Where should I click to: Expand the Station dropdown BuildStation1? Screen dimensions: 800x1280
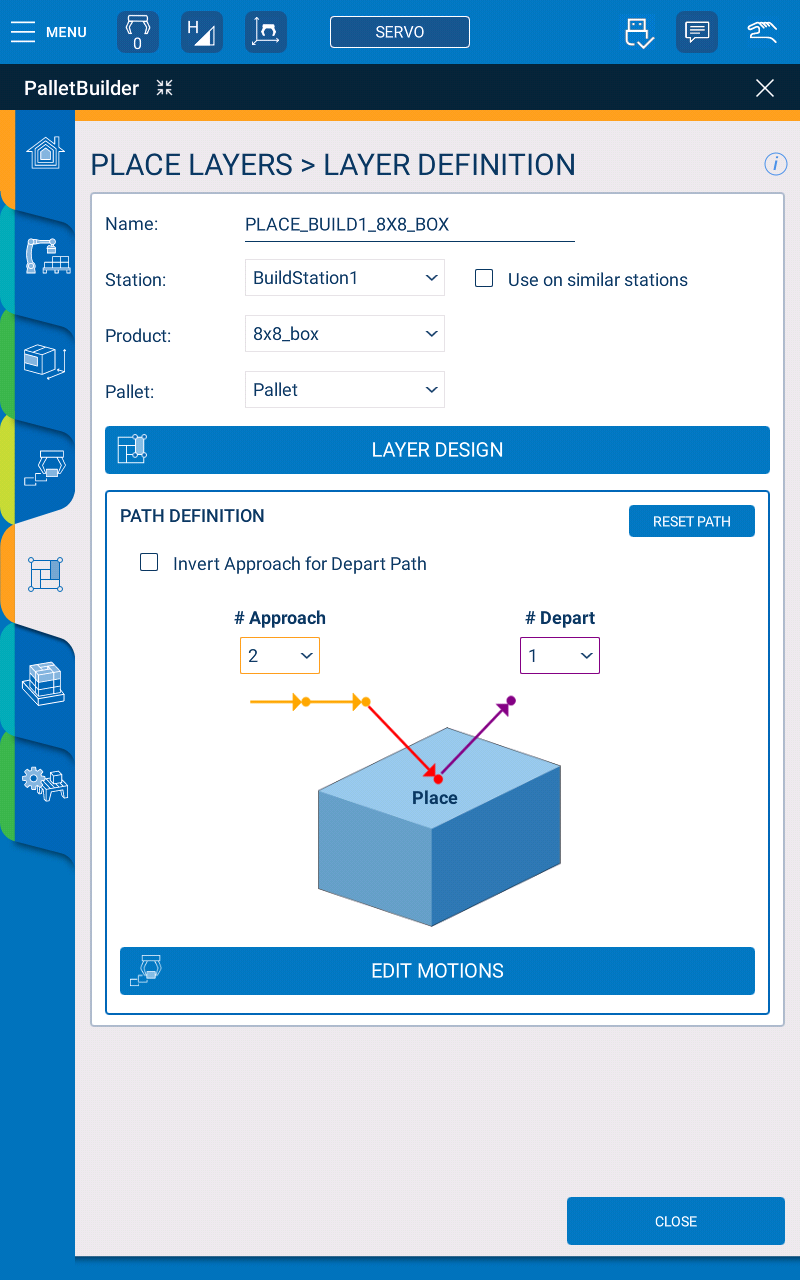[344, 278]
